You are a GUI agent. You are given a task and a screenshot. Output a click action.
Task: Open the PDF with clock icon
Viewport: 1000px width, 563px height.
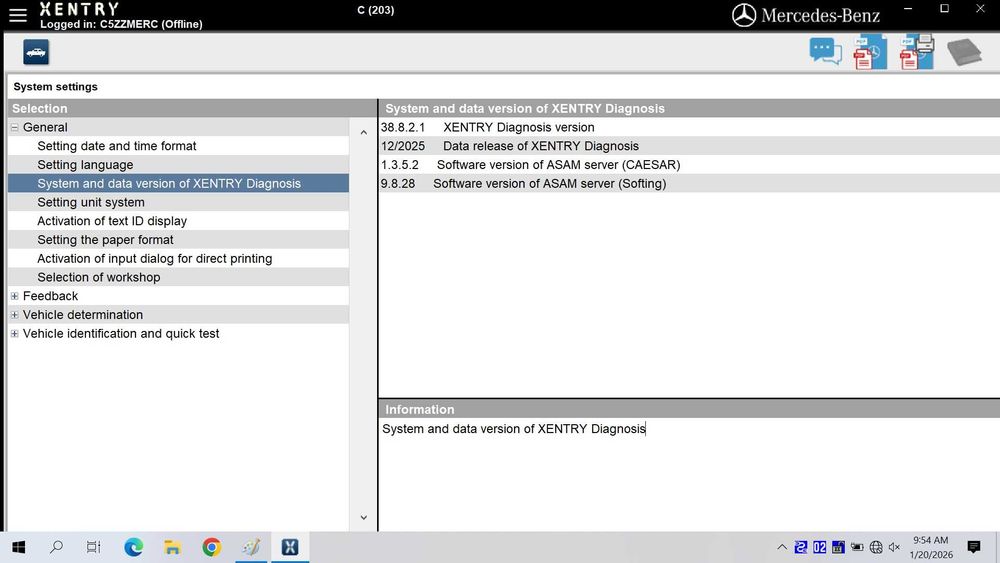(870, 52)
